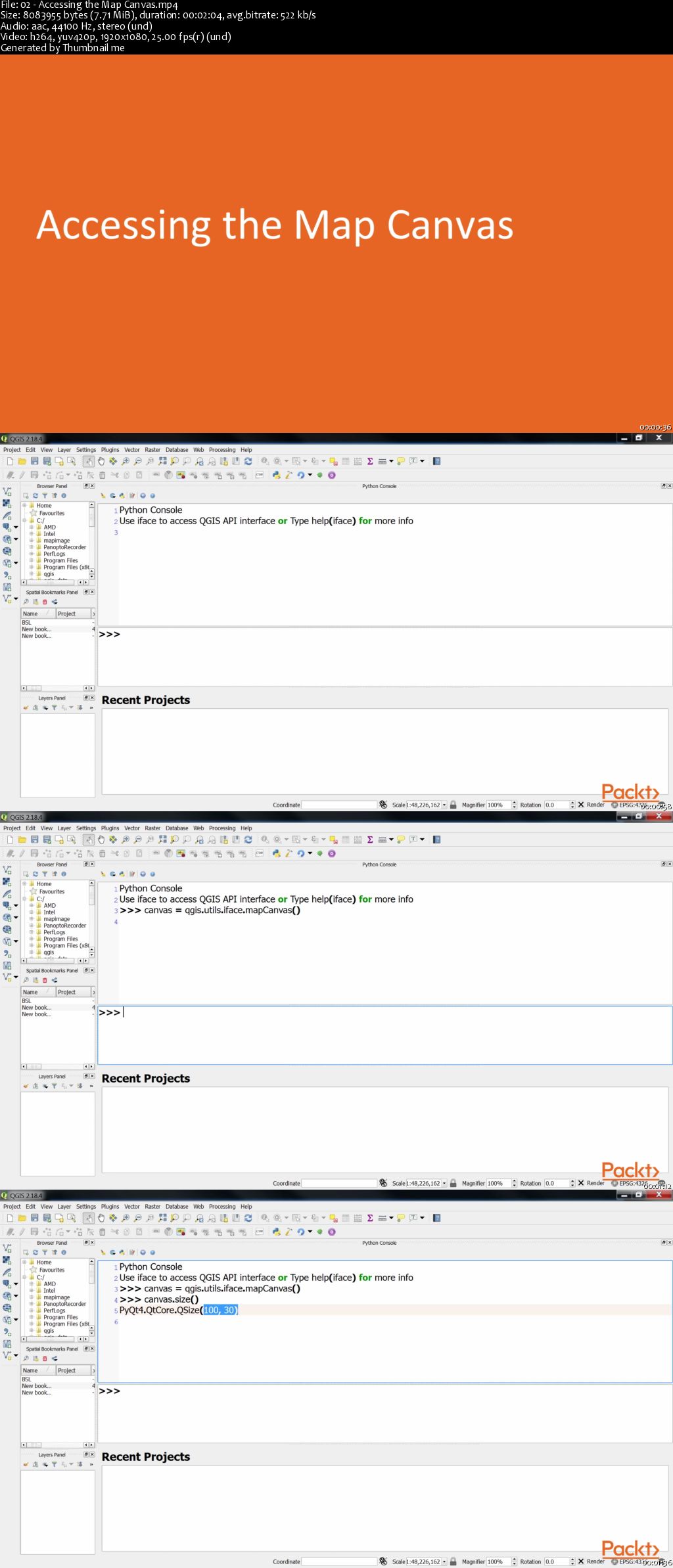Viewport: 673px width, 1568px height.
Task: Click Project column header in mapCanvas() Bookmarks panel
Action: (x=72, y=992)
